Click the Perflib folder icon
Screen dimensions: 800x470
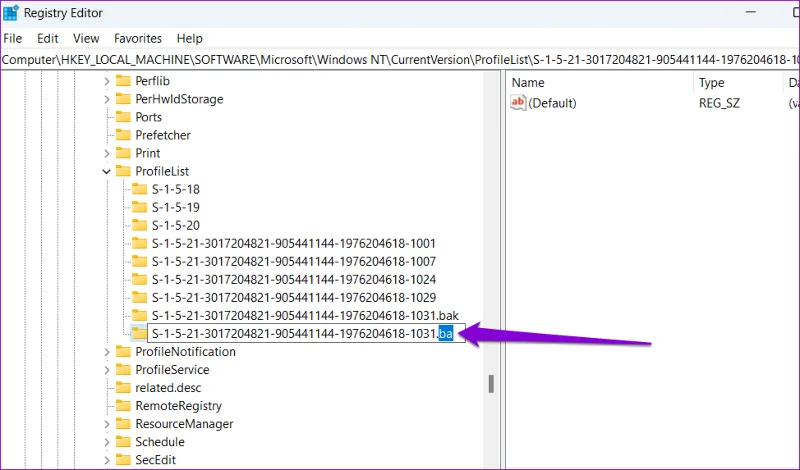[x=123, y=81]
